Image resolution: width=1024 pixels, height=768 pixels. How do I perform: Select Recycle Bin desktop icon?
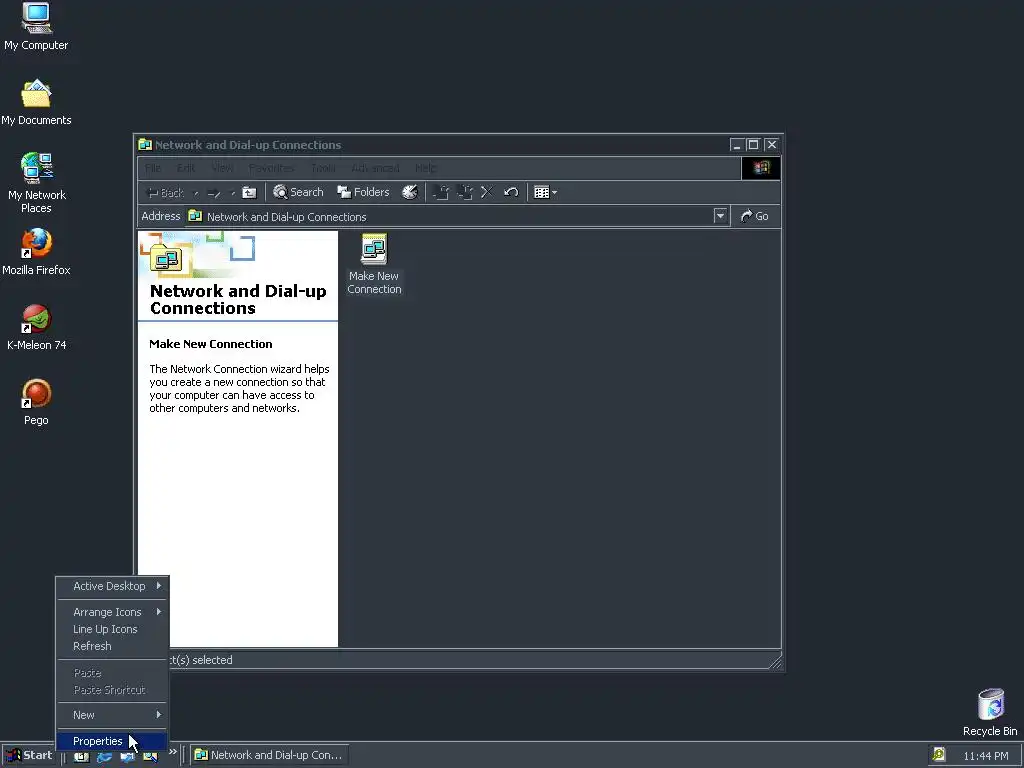coord(990,712)
